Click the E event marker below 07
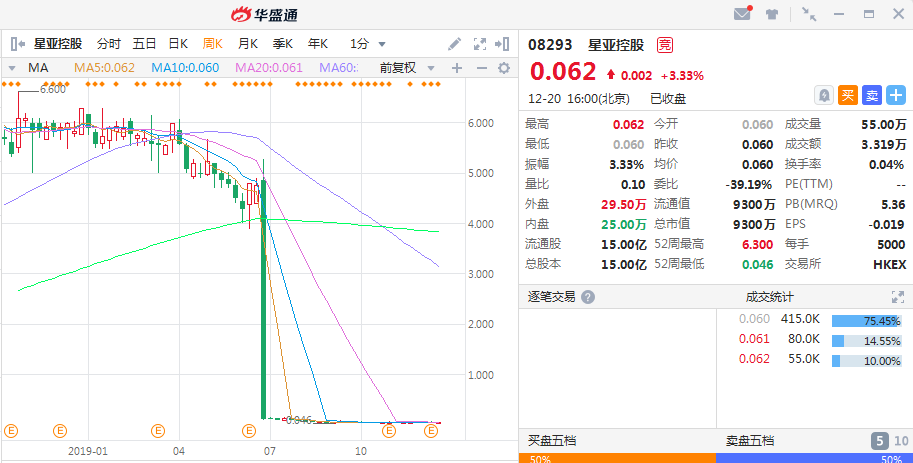The height and width of the screenshot is (463, 913). click(249, 431)
